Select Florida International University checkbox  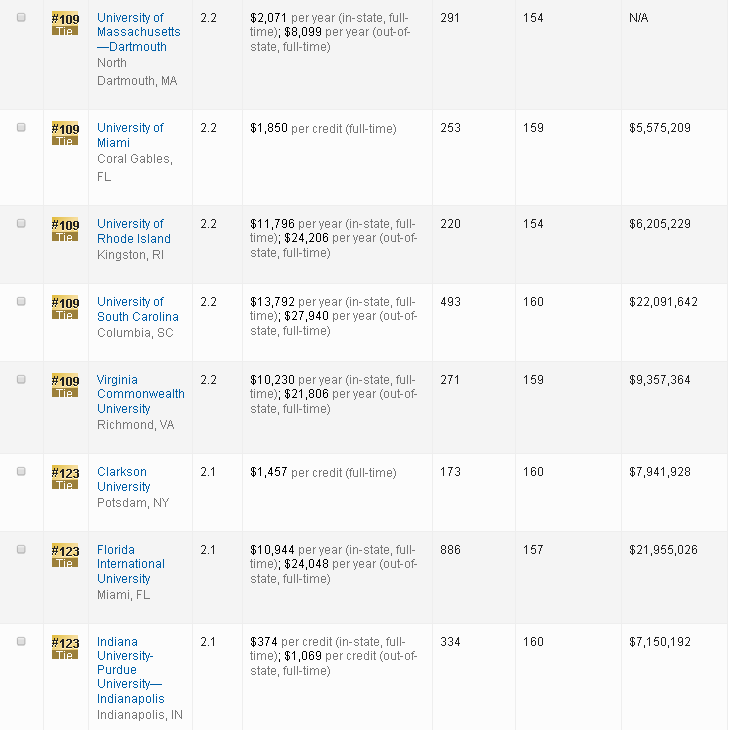[21, 550]
